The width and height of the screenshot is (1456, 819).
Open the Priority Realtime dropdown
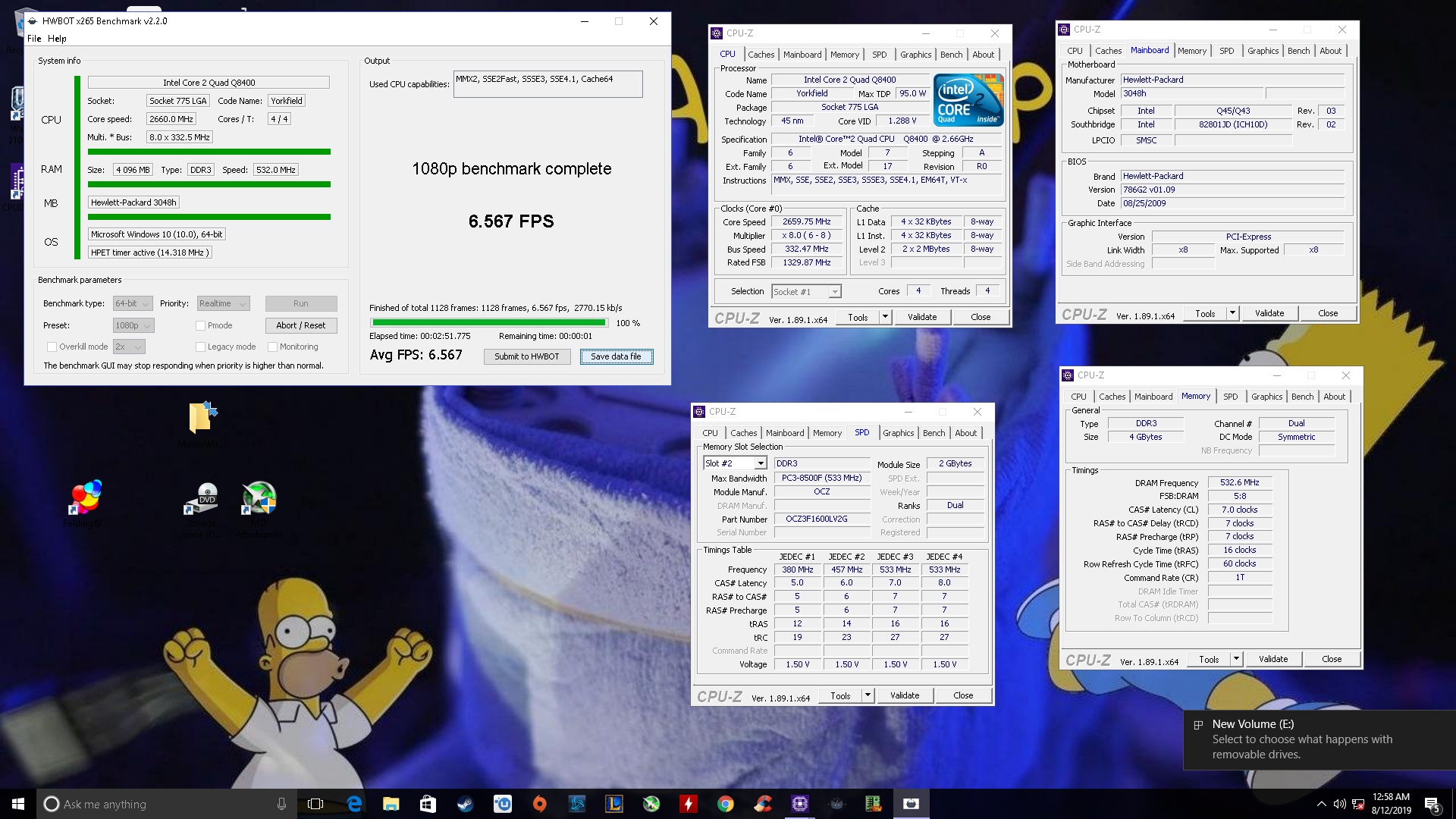click(x=223, y=303)
